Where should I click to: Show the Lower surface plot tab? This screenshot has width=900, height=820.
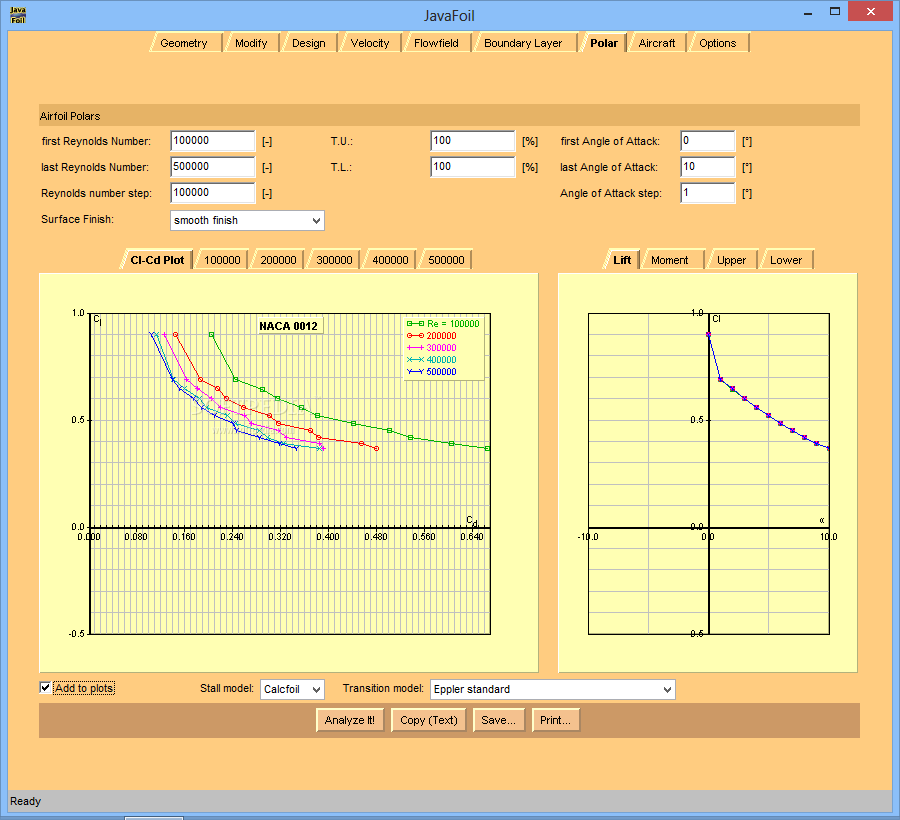coord(786,260)
